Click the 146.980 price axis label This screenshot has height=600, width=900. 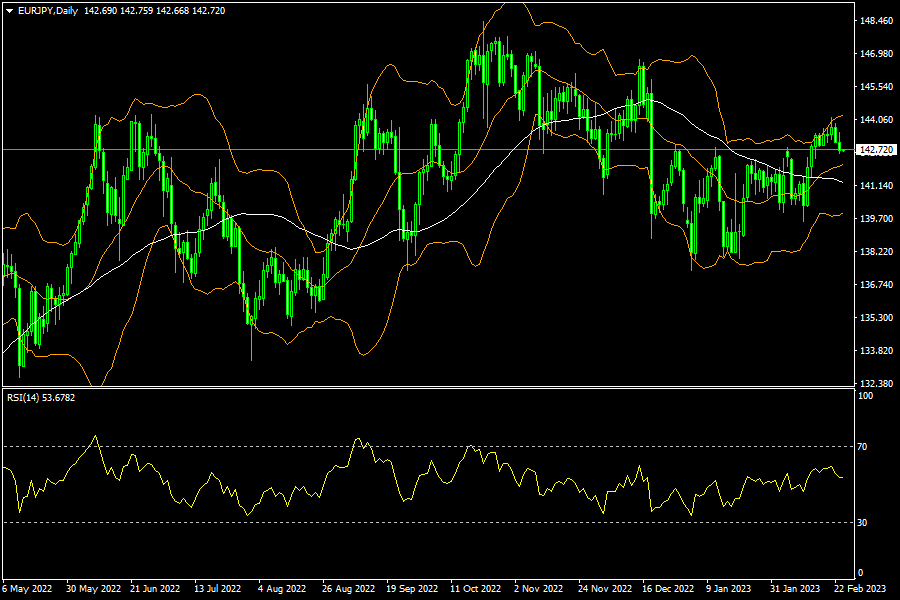[x=876, y=54]
